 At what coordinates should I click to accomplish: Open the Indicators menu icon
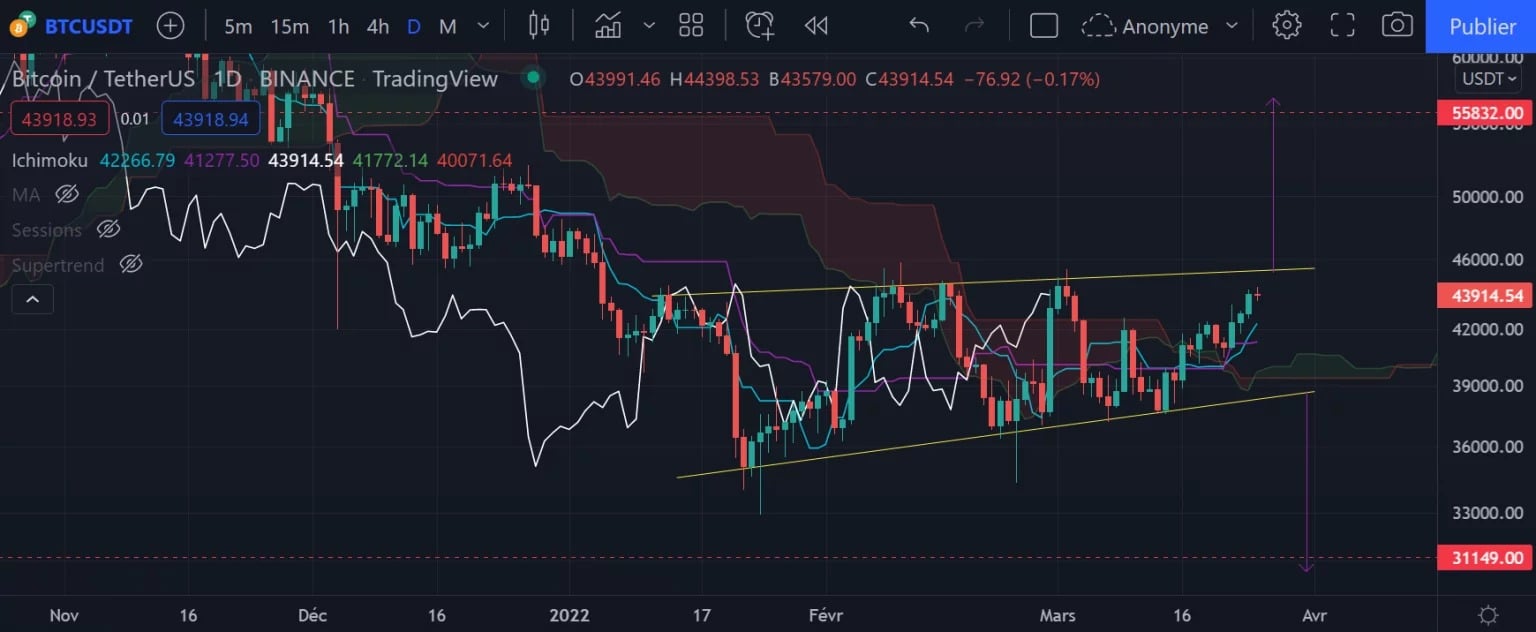(608, 26)
